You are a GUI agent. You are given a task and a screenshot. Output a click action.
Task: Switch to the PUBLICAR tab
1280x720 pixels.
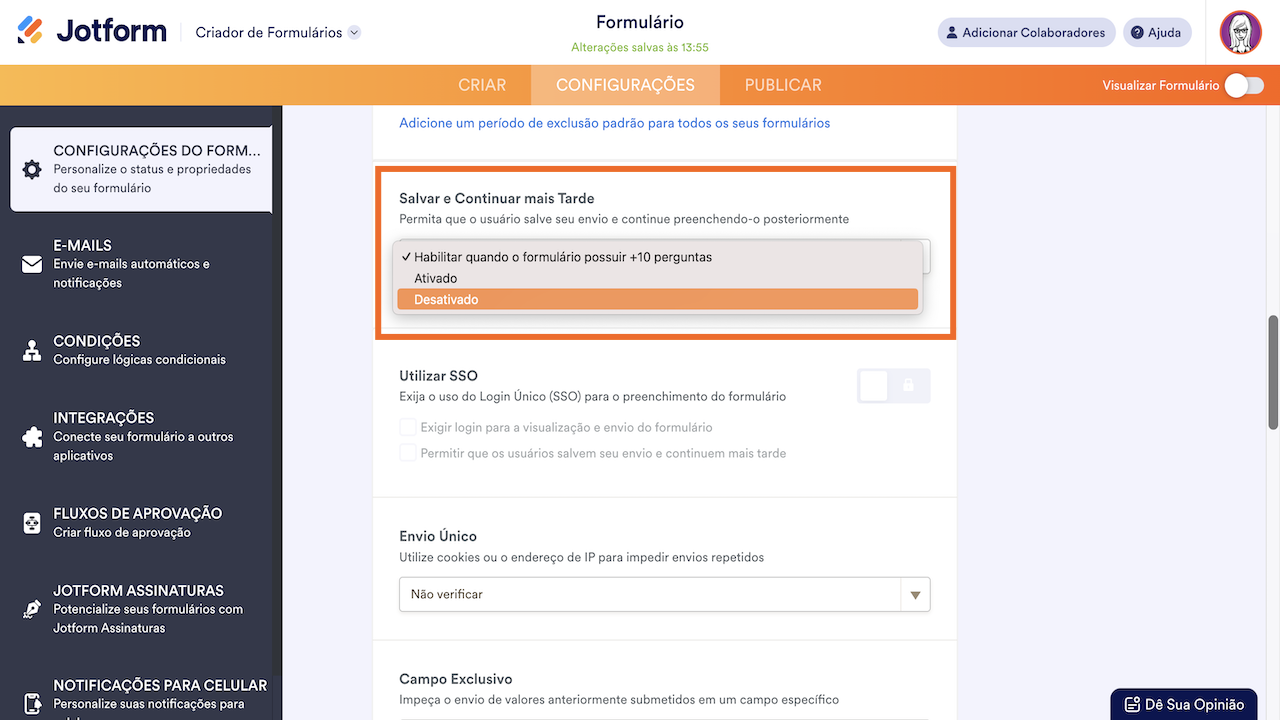click(x=783, y=85)
